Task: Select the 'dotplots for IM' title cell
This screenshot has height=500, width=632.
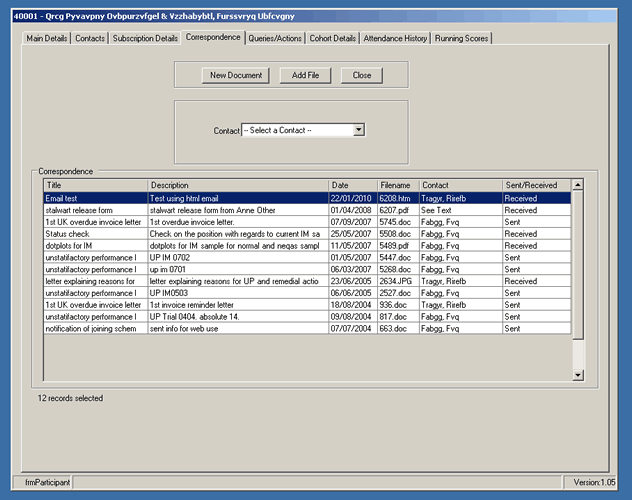Action: click(x=96, y=246)
